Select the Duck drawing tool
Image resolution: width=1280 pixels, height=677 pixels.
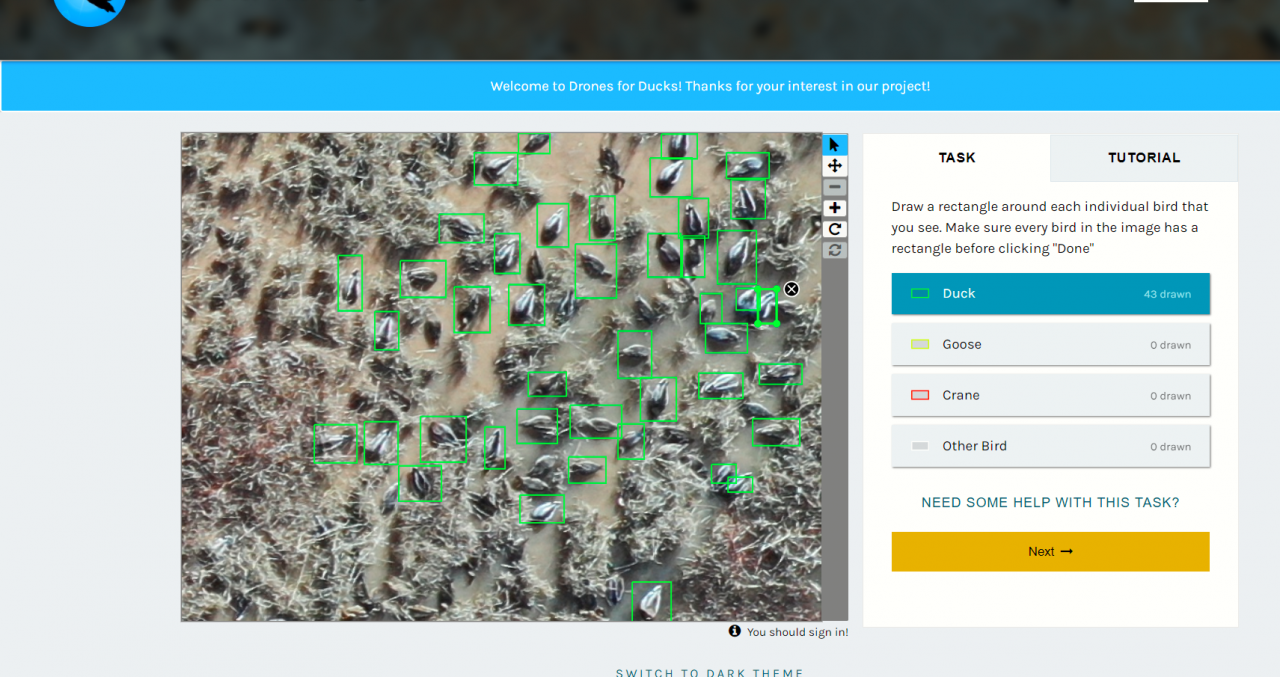coord(1051,294)
